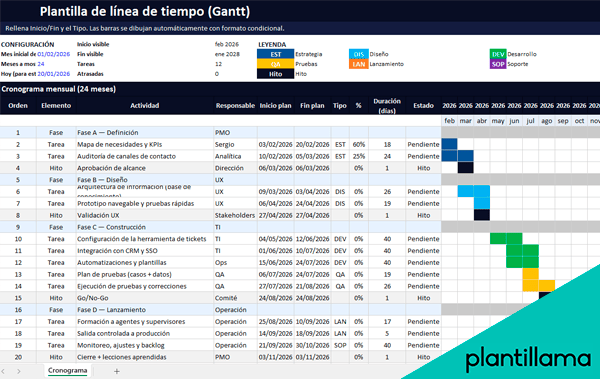This screenshot has width=600, height=379.
Task: Select the 25% progress cell of row 3
Action: pyautogui.click(x=359, y=156)
